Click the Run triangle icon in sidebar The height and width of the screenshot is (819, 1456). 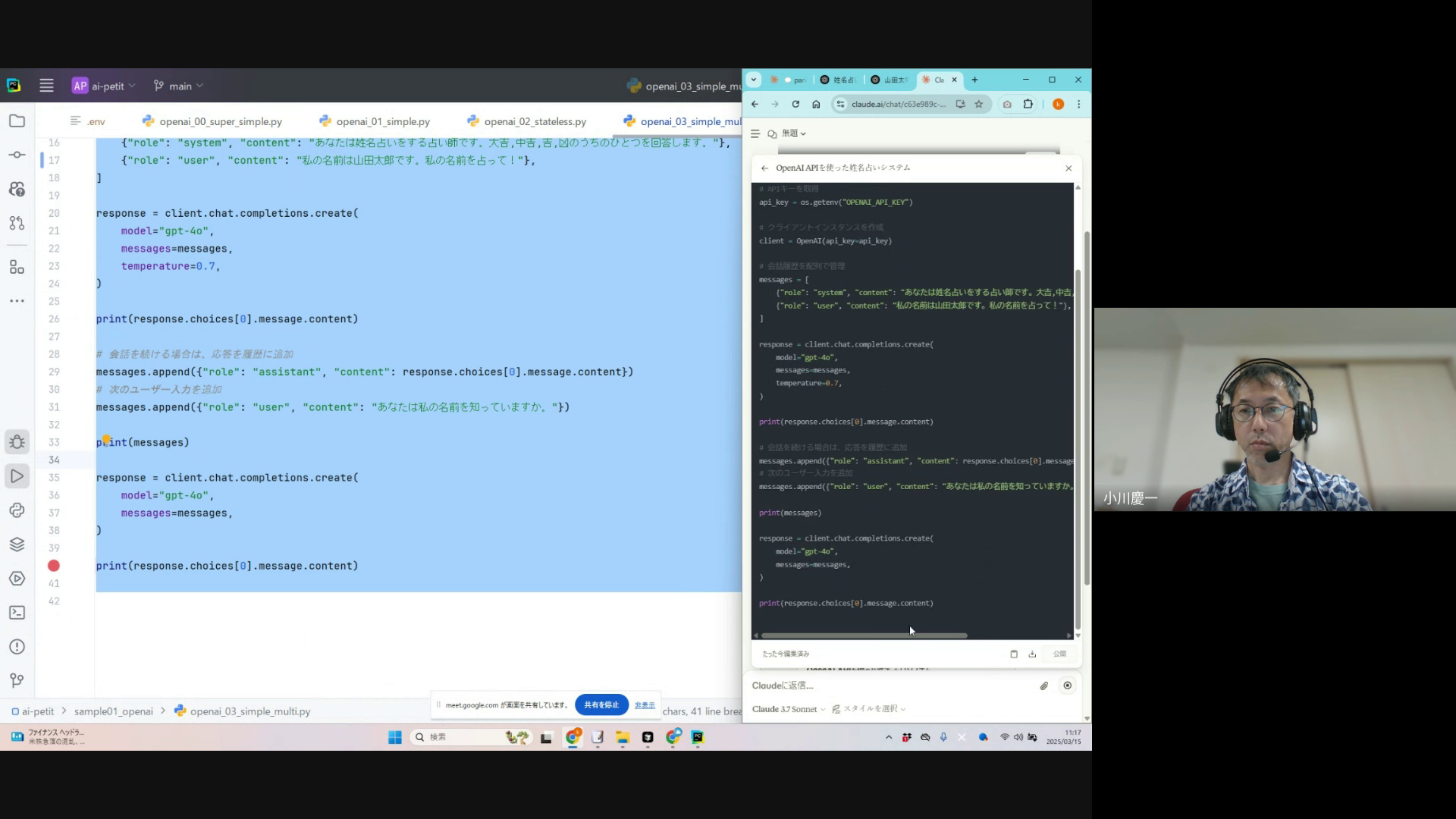coord(17,476)
